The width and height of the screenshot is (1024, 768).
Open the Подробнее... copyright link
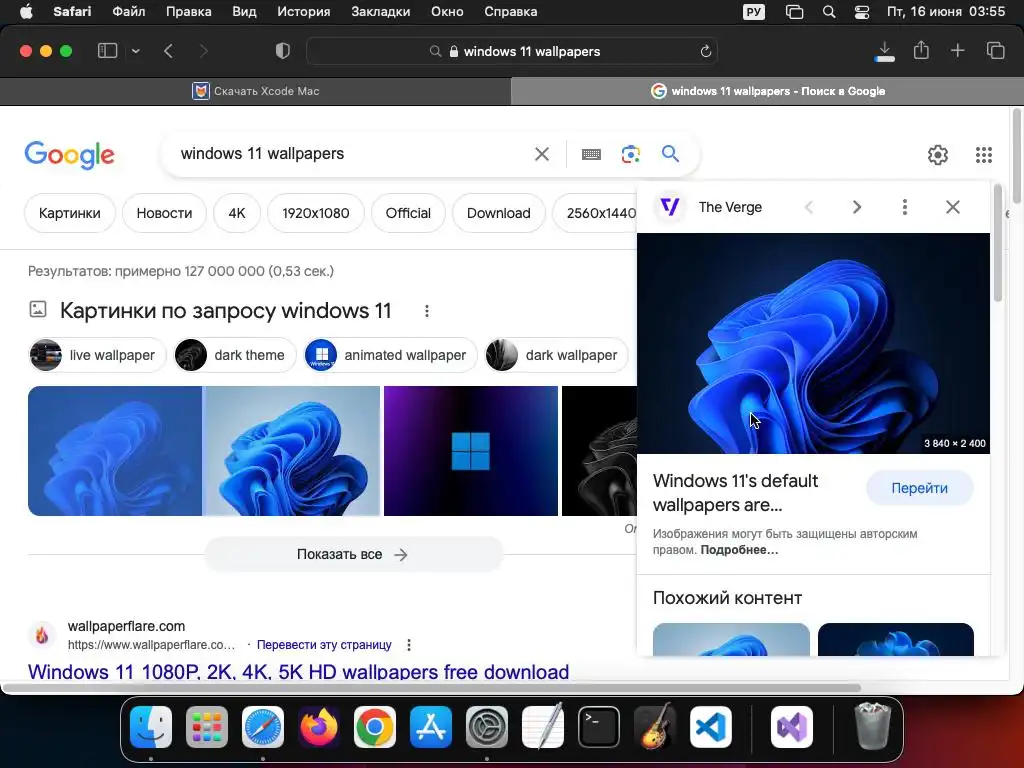coord(739,550)
